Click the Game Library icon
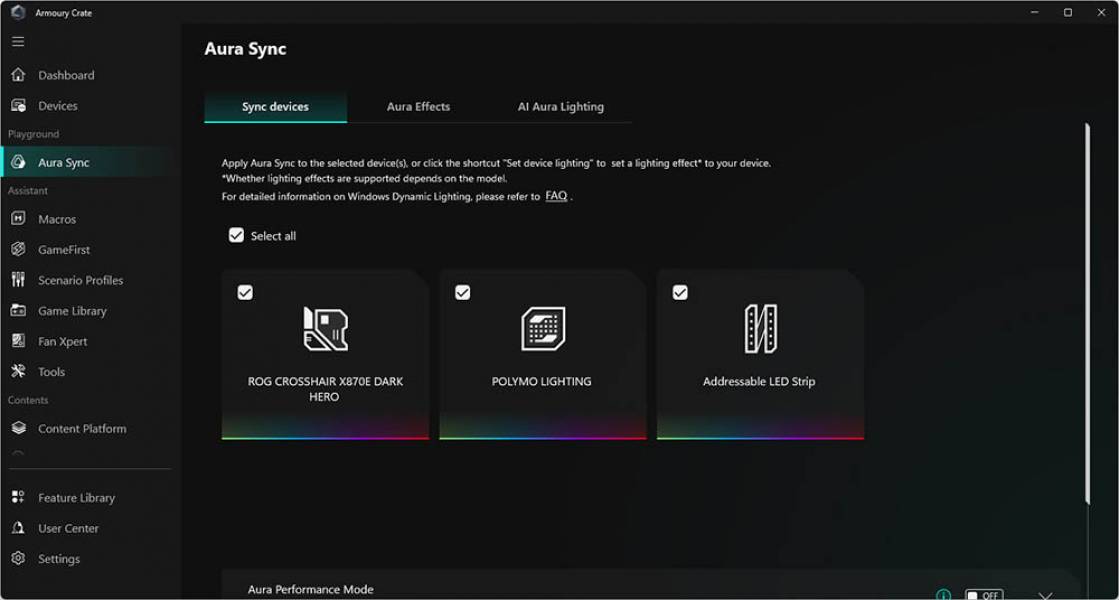Image resolution: width=1119 pixels, height=600 pixels. (19, 310)
